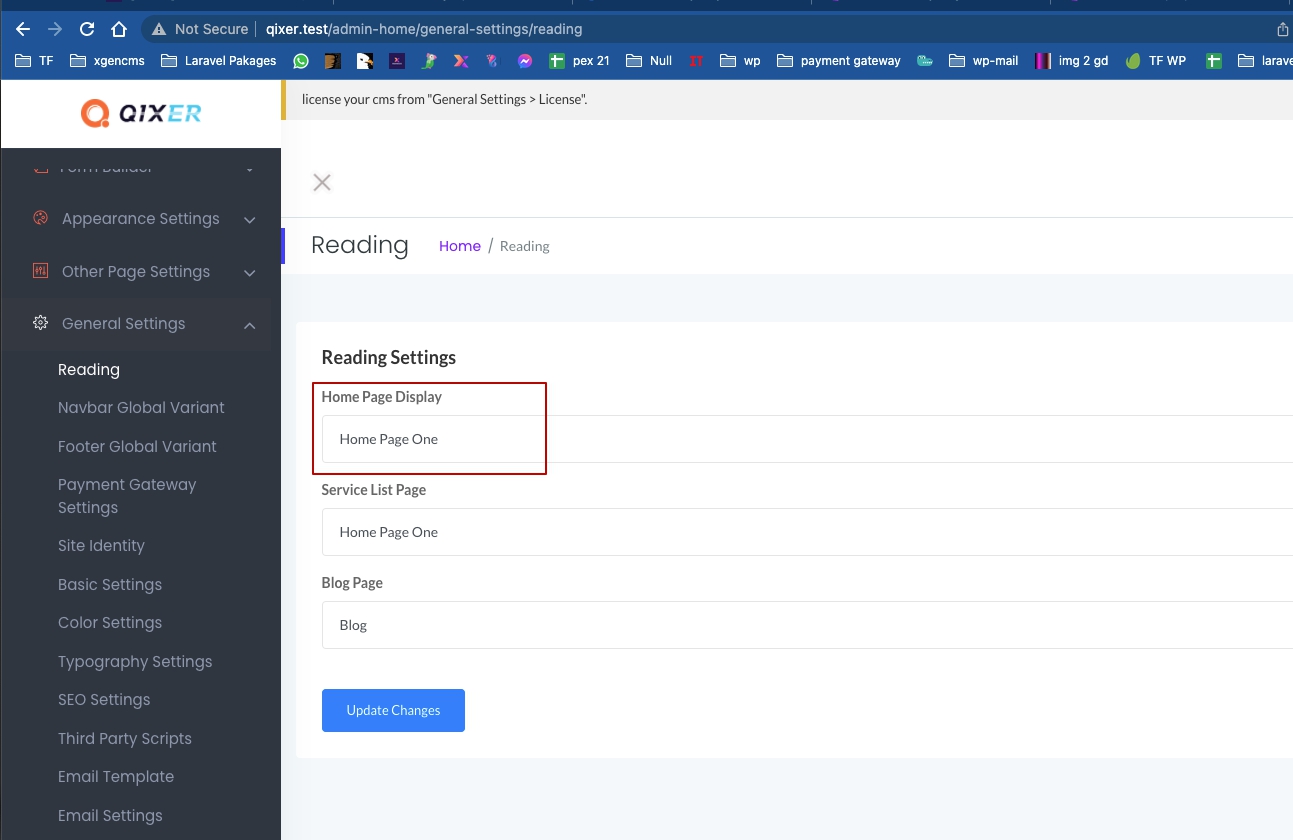Reload the current page
The image size is (1293, 840).
[87, 29]
